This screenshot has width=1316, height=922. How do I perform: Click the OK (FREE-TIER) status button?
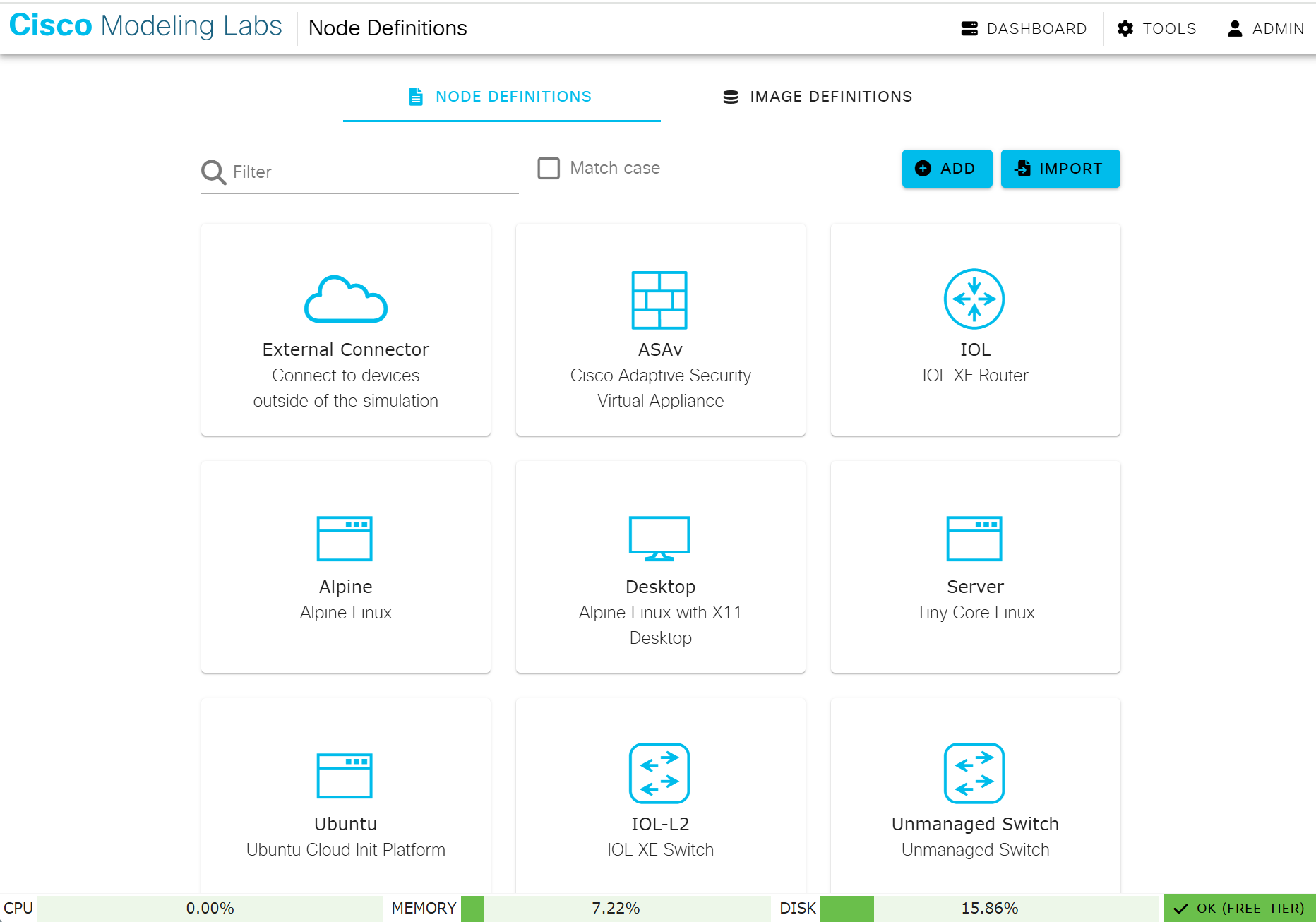click(1240, 909)
